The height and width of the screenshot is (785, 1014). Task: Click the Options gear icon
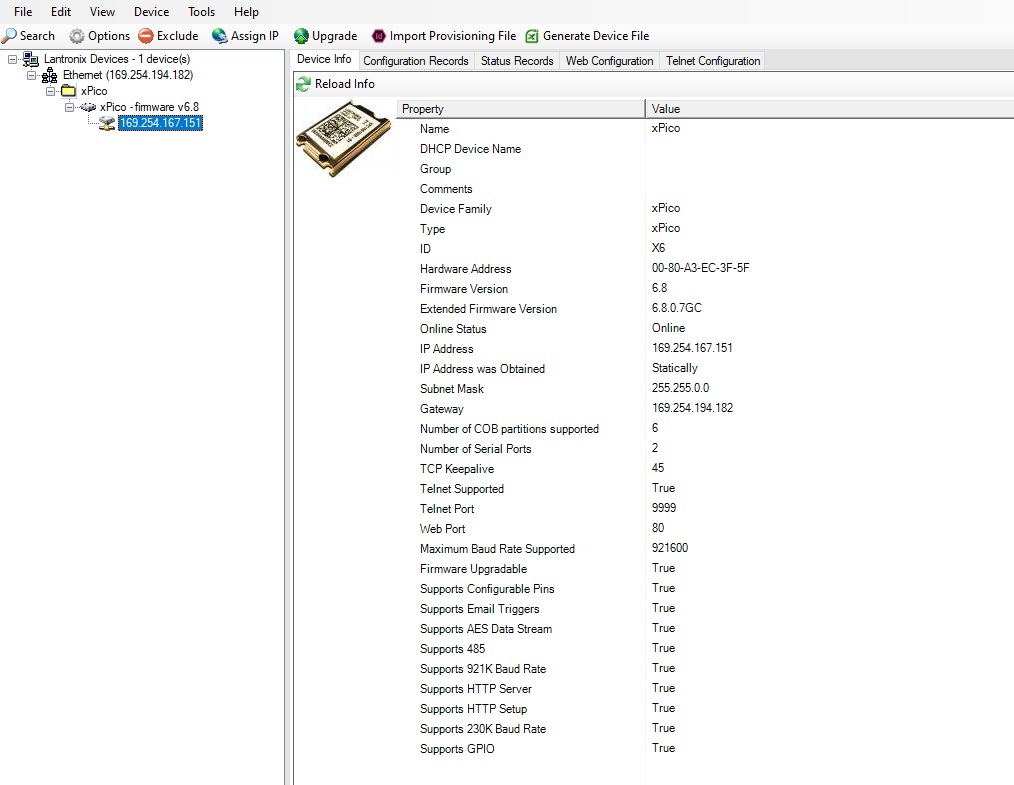click(77, 36)
